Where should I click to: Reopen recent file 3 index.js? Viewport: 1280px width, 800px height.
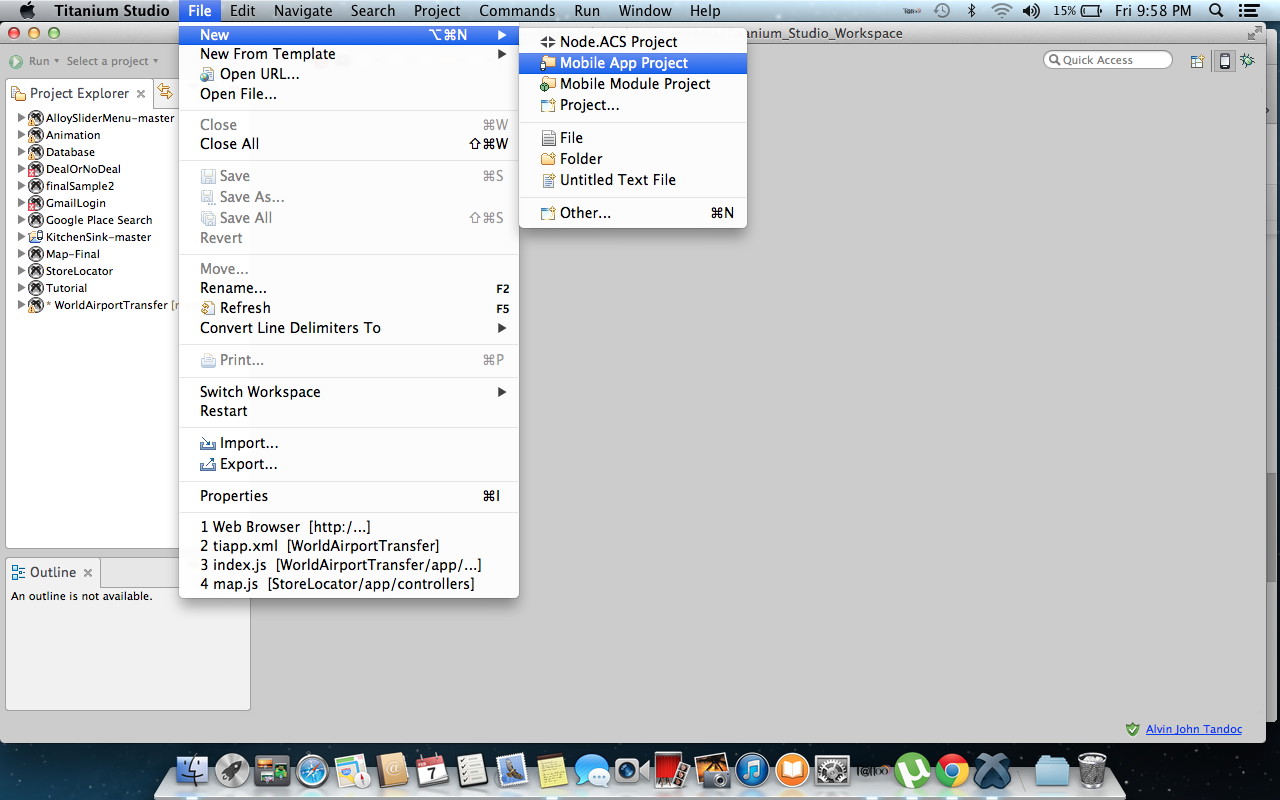(348, 565)
